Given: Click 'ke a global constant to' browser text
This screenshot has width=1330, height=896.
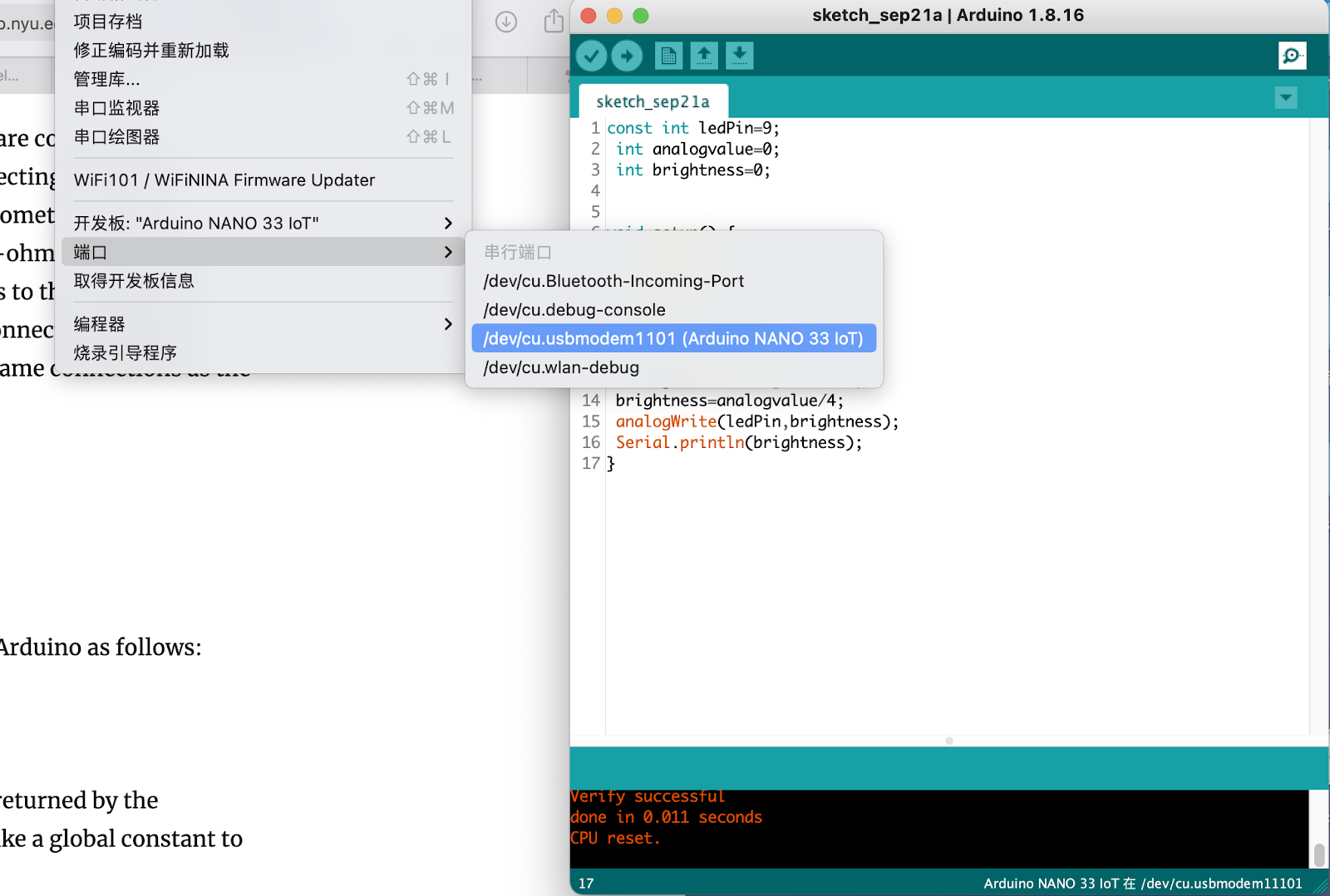Looking at the screenshot, I should (121, 838).
